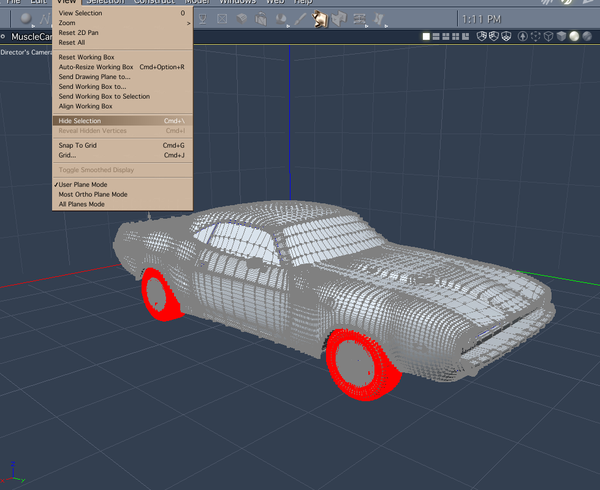Open the Selection menu in menu bar

point(105,2)
